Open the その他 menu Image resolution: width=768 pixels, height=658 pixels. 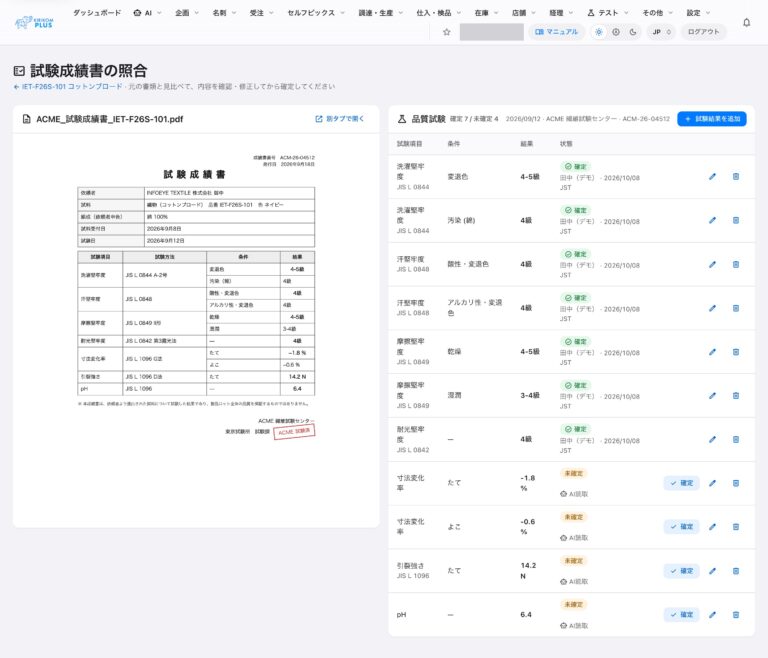pyautogui.click(x=657, y=13)
